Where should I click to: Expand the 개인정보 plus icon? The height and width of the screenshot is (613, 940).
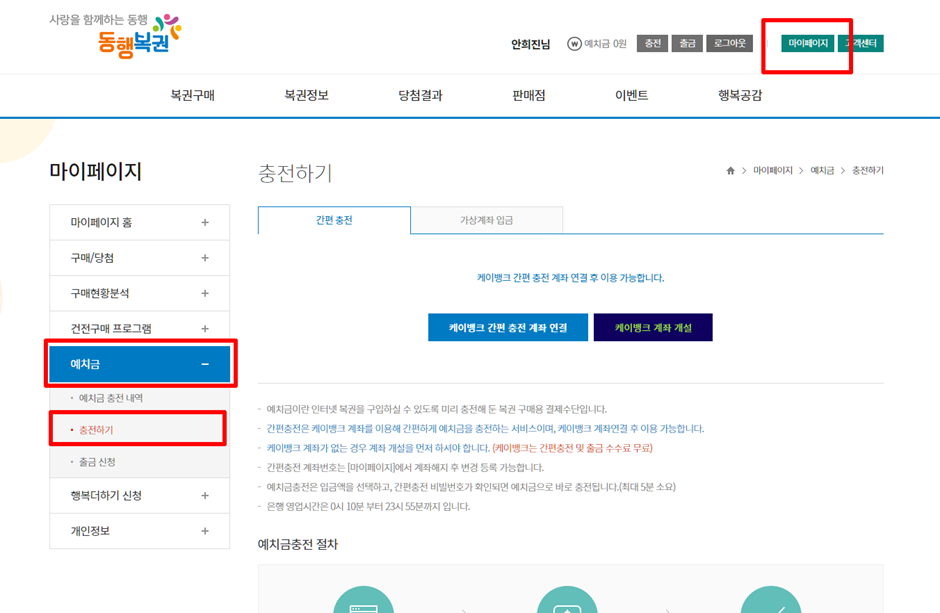[205, 531]
